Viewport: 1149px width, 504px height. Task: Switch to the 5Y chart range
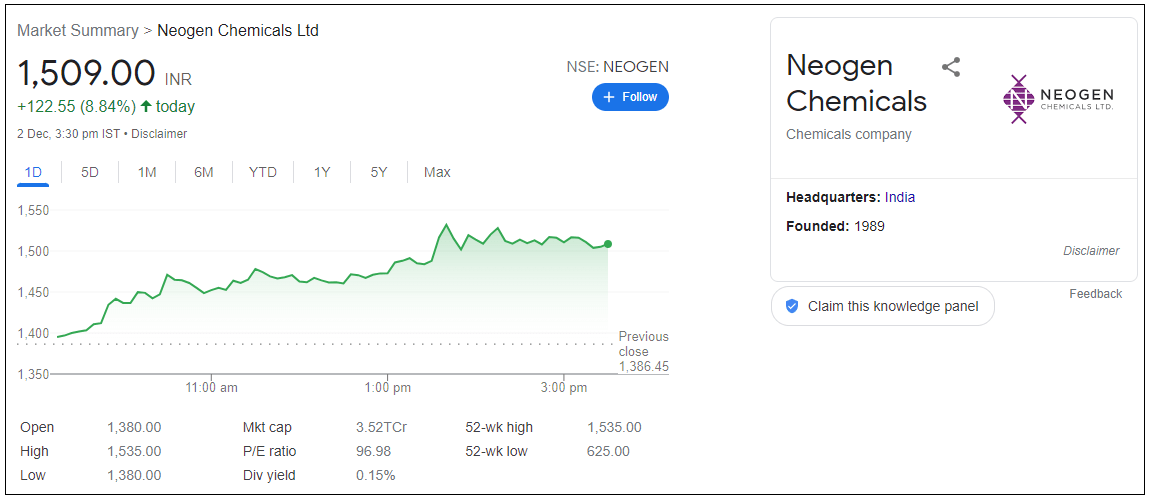[x=379, y=173]
